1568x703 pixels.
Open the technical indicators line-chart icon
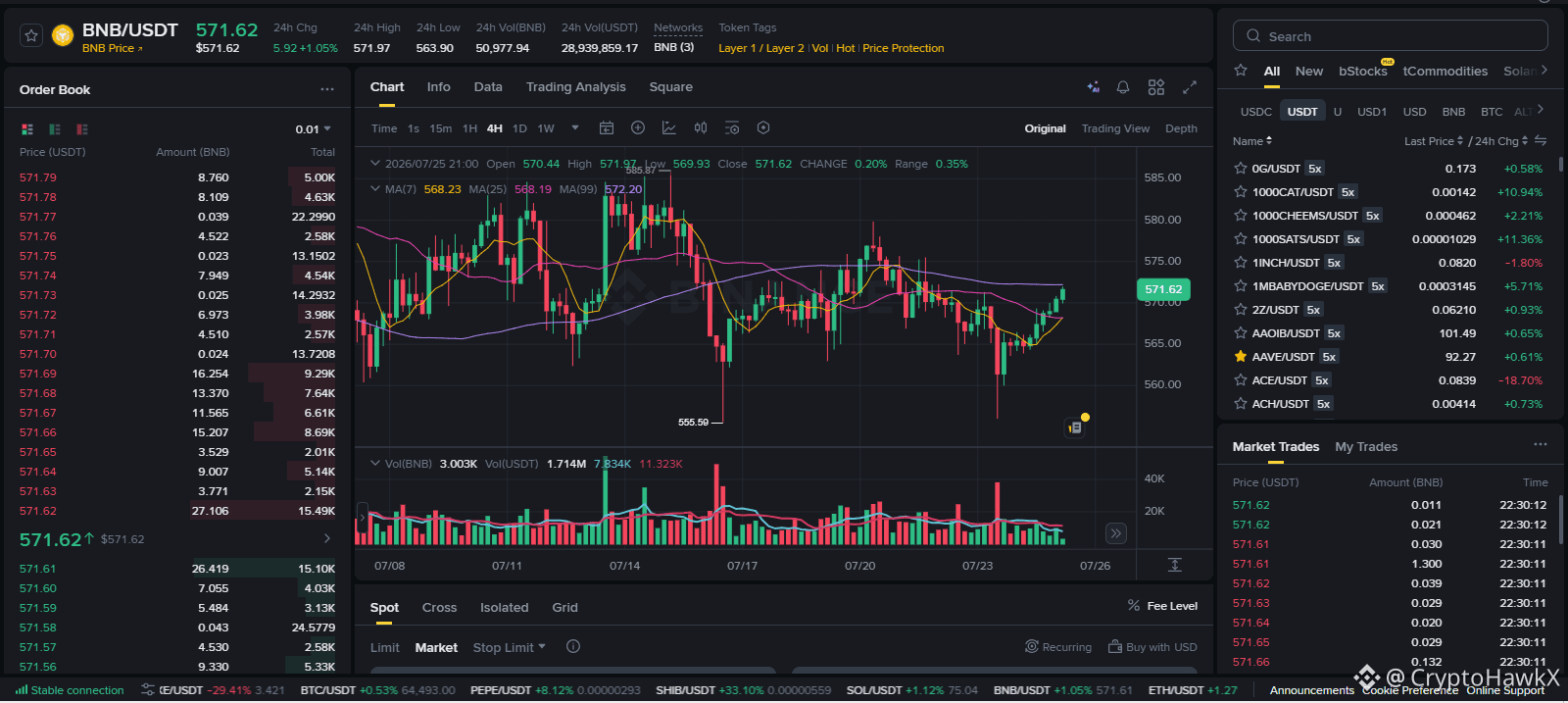click(x=669, y=128)
